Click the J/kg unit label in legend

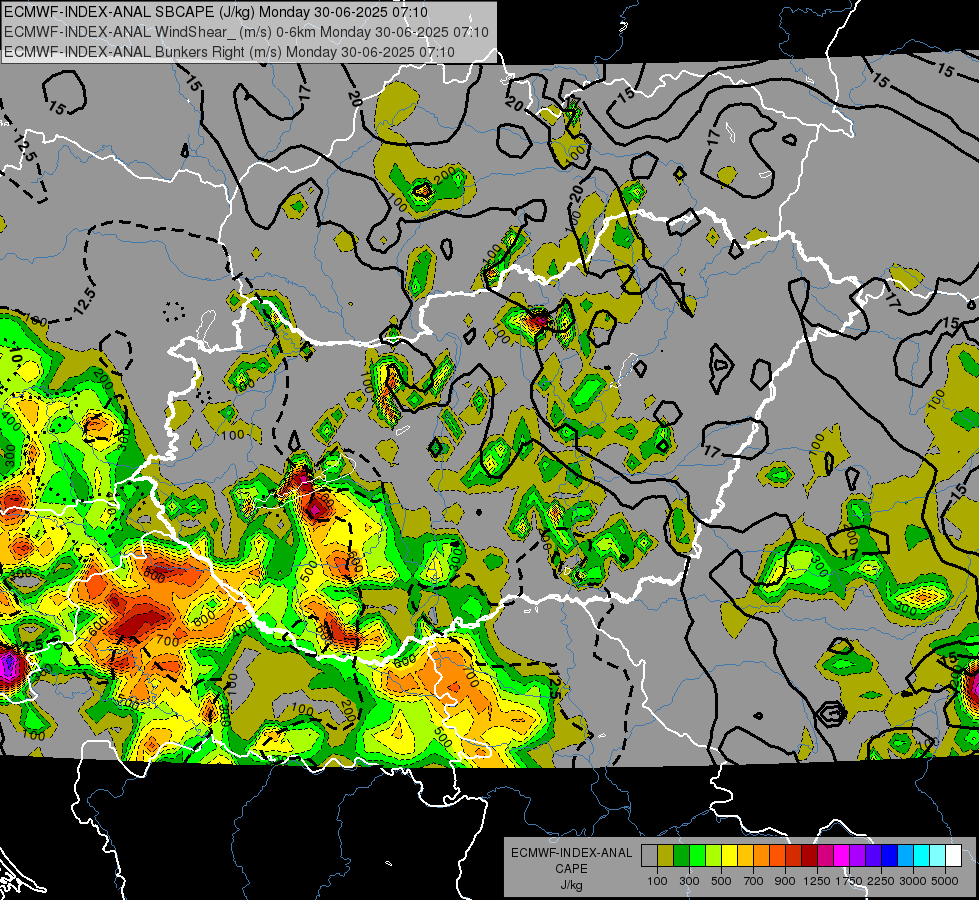(571, 885)
